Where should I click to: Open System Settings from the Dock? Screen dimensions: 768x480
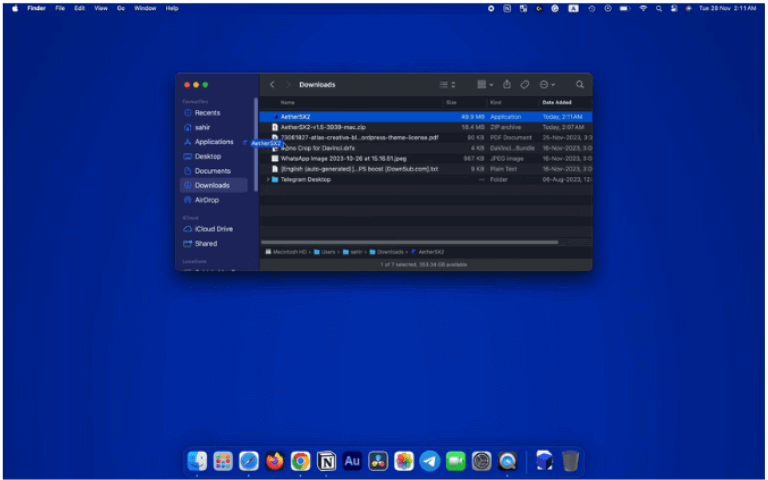point(481,461)
